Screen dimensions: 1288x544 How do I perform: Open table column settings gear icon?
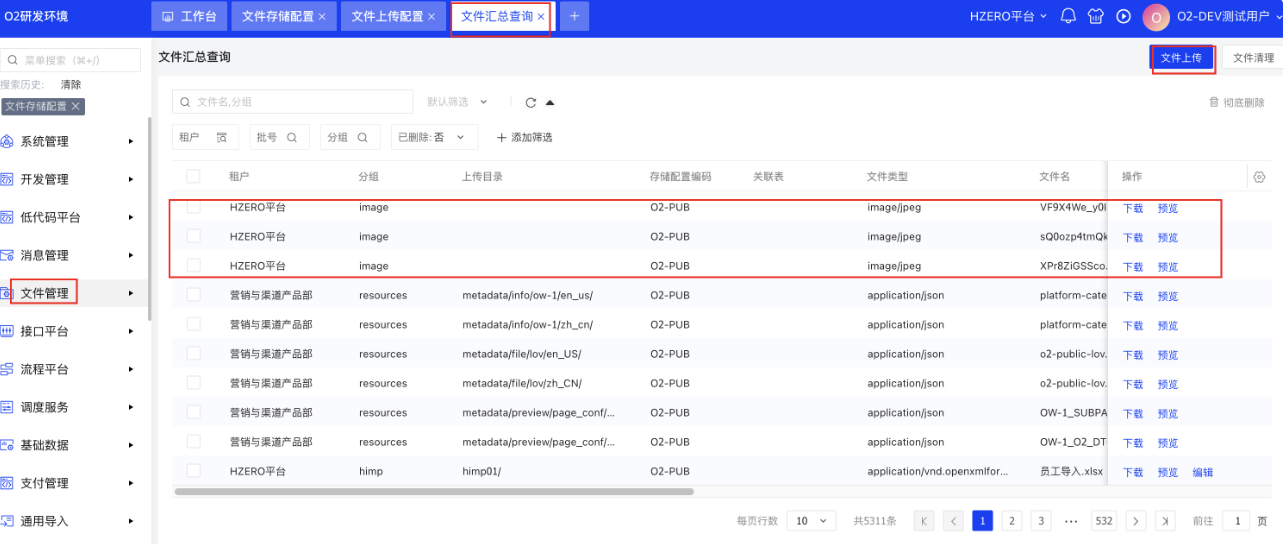[x=1259, y=177]
